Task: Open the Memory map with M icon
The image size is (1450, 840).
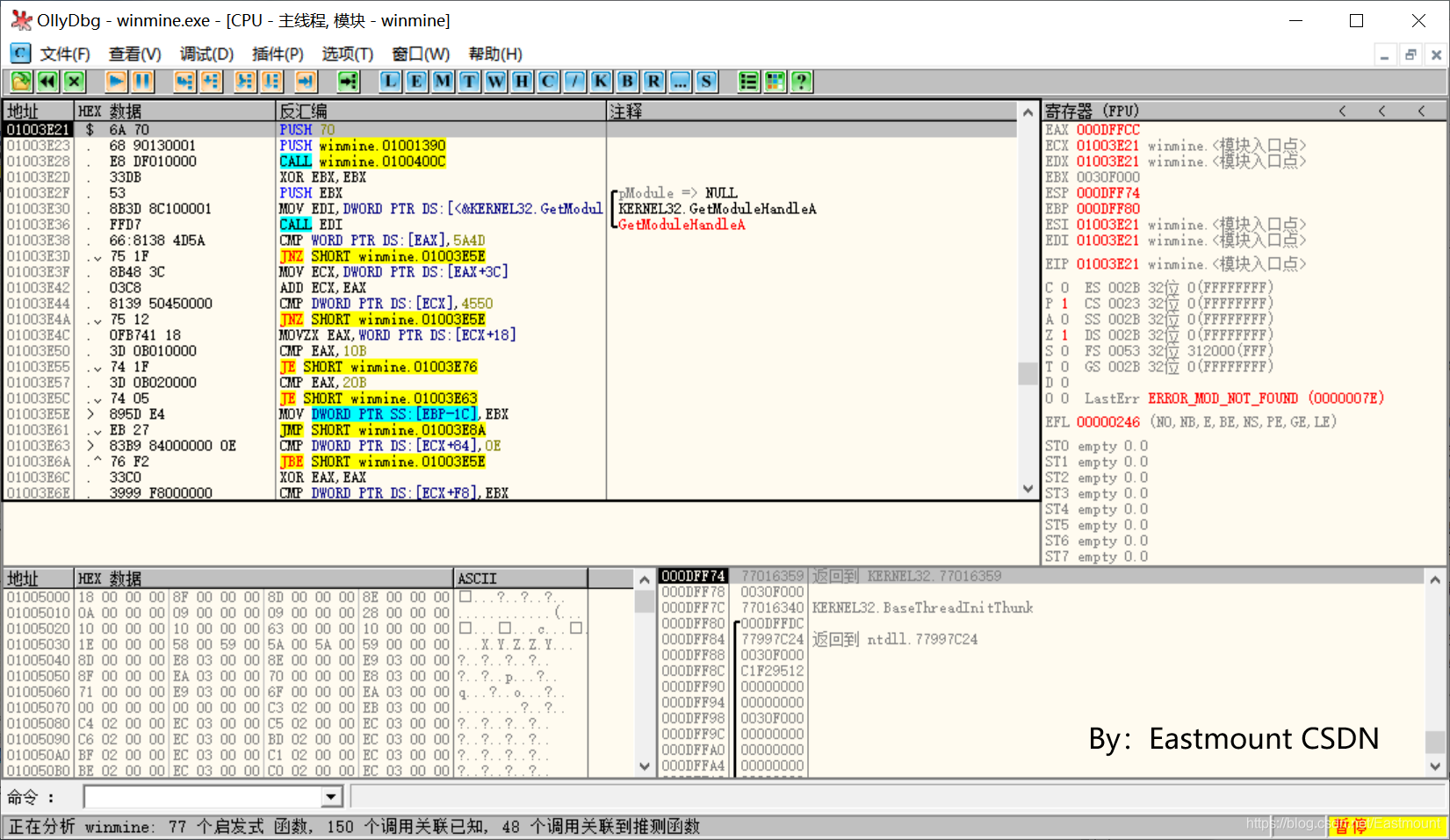Action: pos(443,82)
